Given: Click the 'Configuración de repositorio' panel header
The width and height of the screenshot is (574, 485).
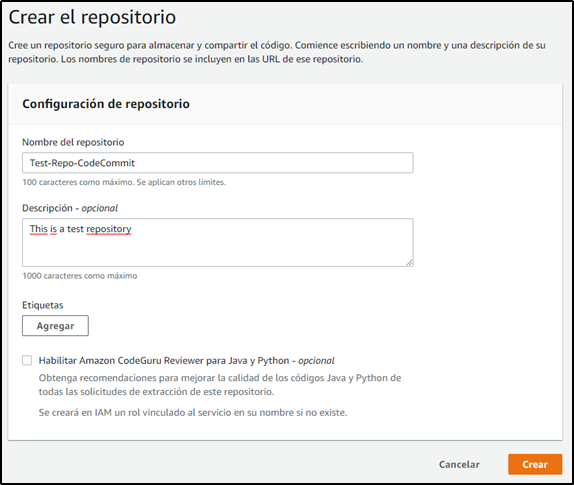Looking at the screenshot, I should [106, 104].
